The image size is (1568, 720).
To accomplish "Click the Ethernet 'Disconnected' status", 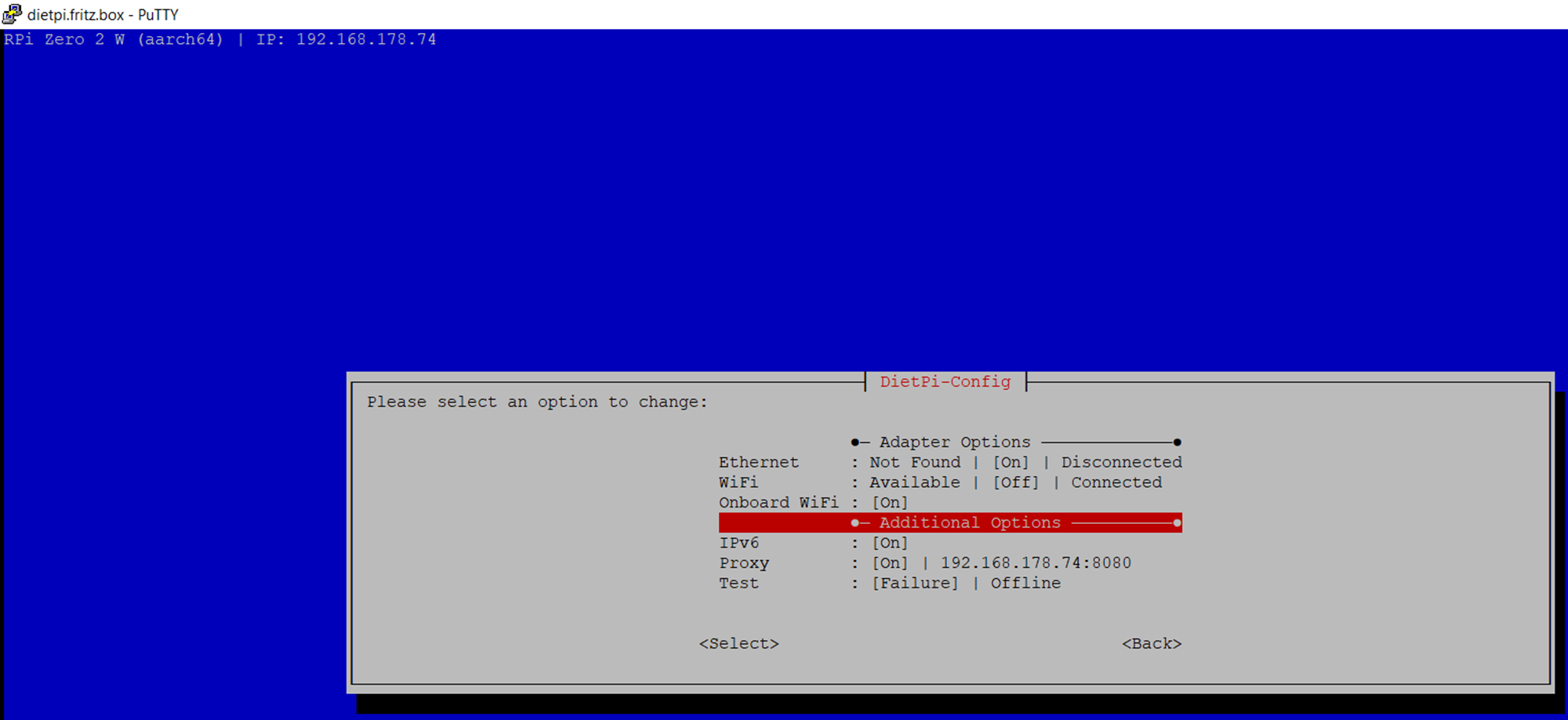I will tap(1121, 462).
